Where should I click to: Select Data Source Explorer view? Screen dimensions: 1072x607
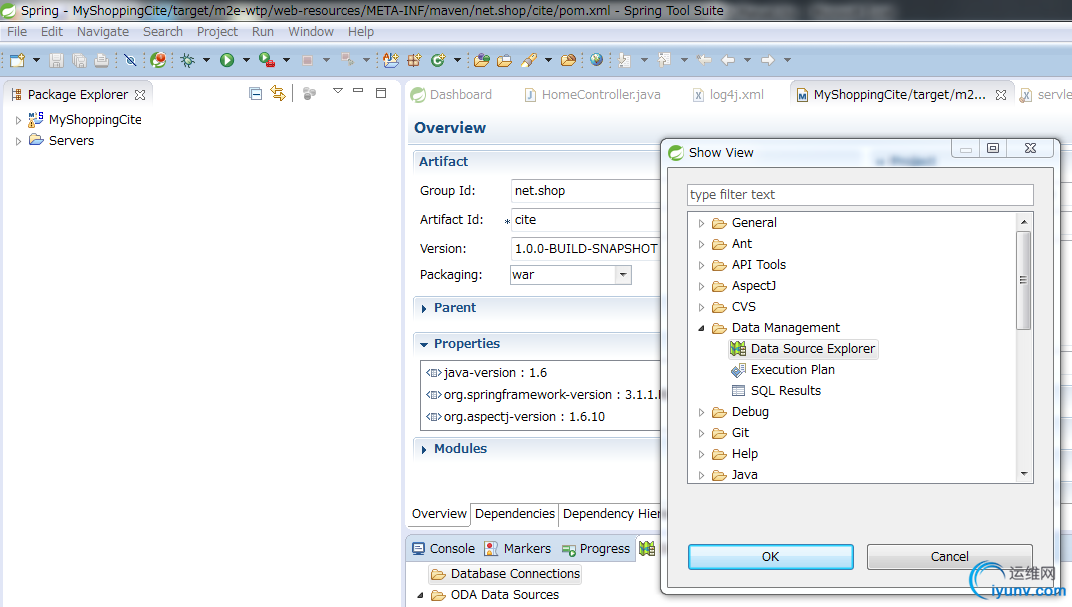(803, 349)
